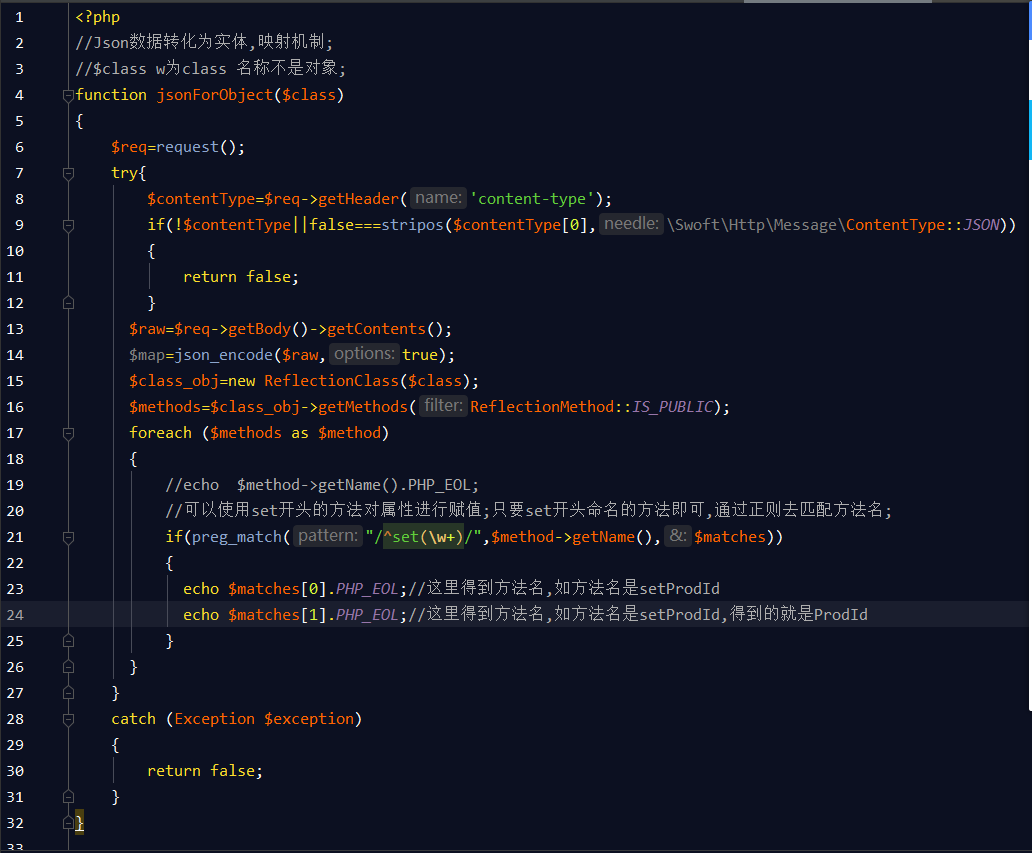Collapse the jsonForObject function fold marker
1032x853 pixels.
click(68, 95)
